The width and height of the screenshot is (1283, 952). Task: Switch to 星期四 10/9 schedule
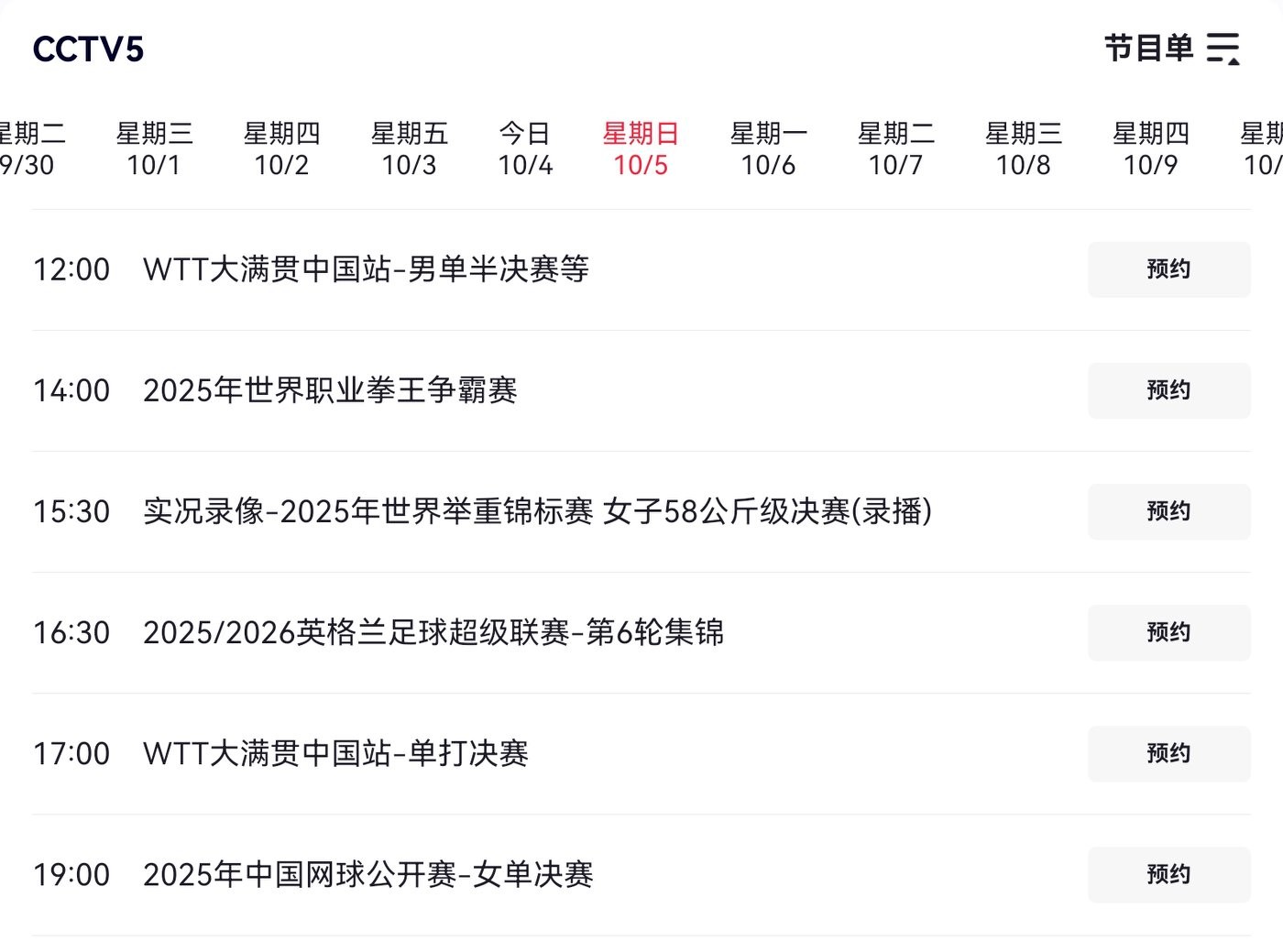click(x=1150, y=149)
